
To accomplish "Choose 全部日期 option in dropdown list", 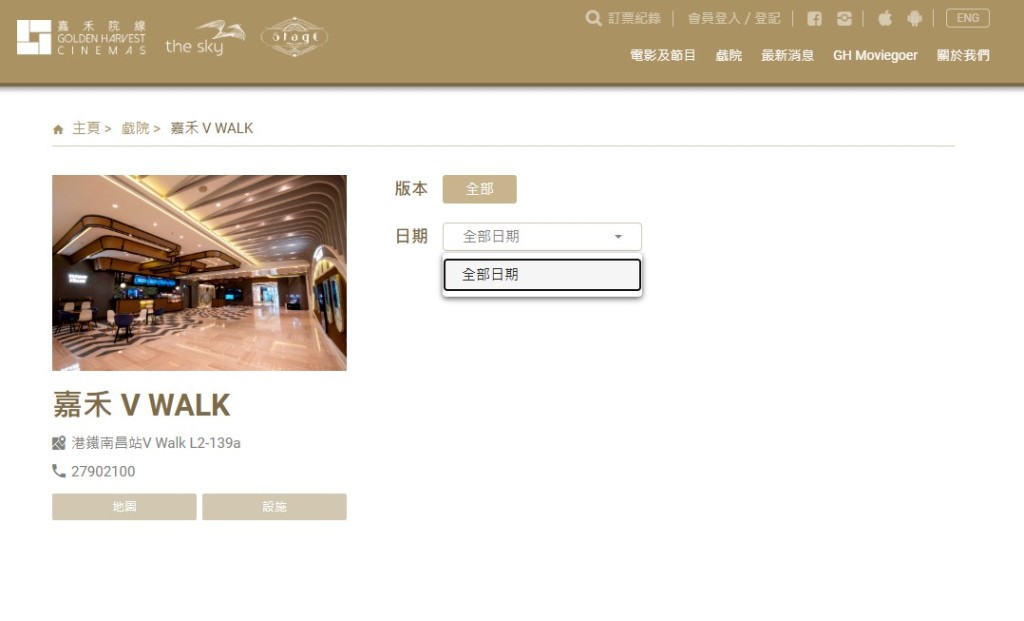I will (x=542, y=275).
